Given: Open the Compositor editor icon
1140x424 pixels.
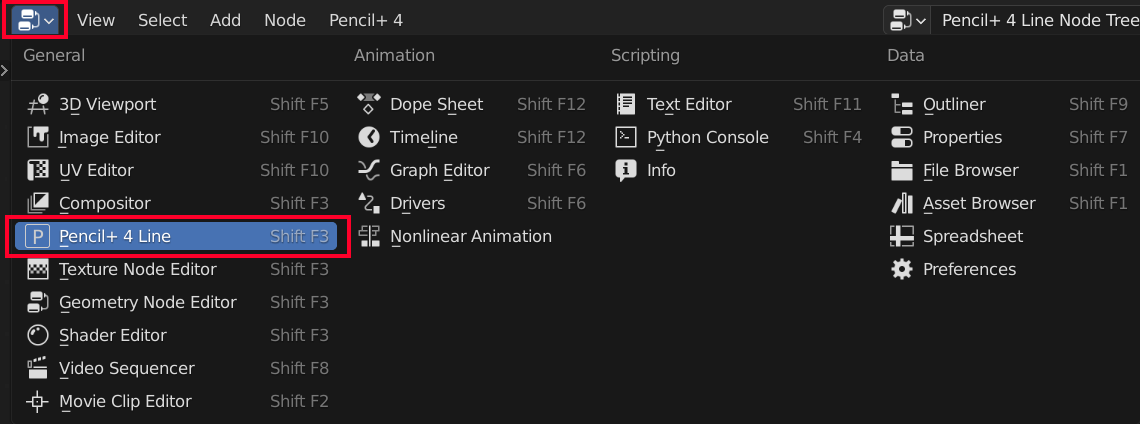Looking at the screenshot, I should click(x=38, y=203).
